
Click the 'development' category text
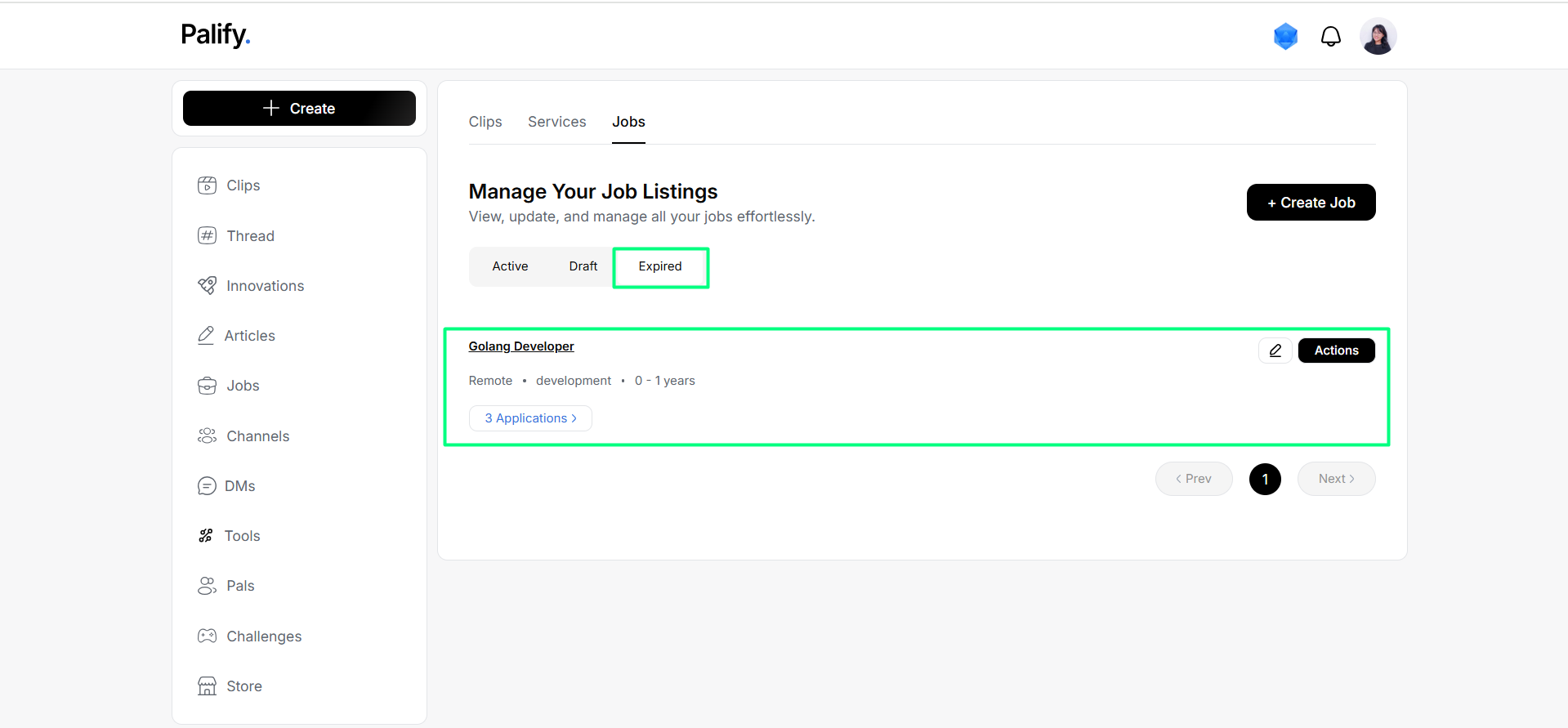coord(573,381)
